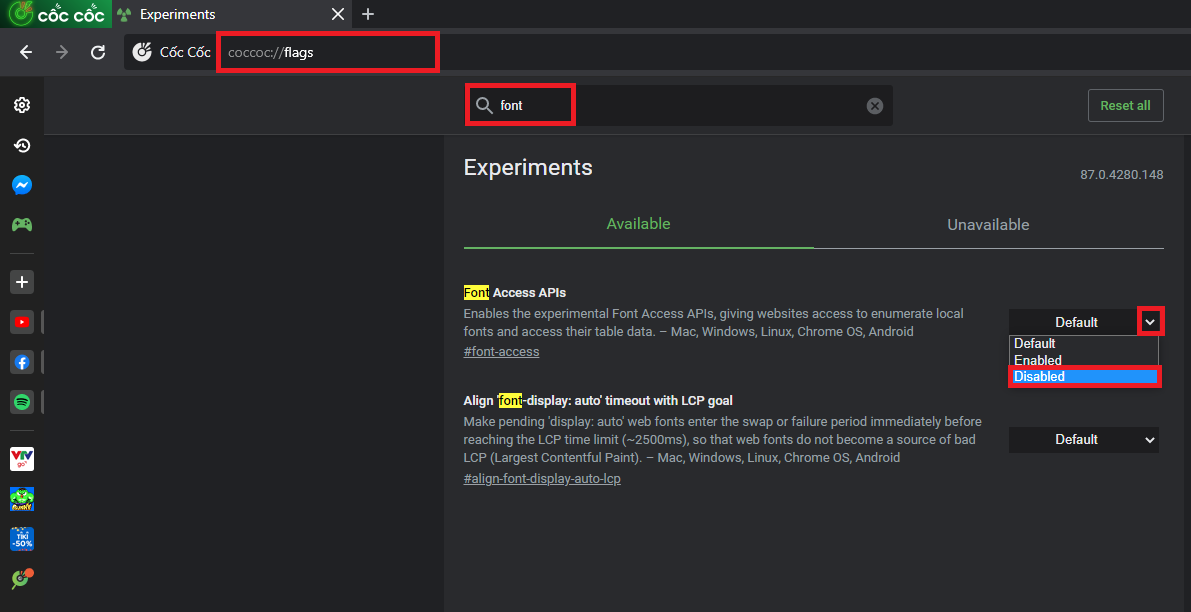Open YouTube from the sidebar
Screen dimensions: 1191x612
click(x=22, y=322)
